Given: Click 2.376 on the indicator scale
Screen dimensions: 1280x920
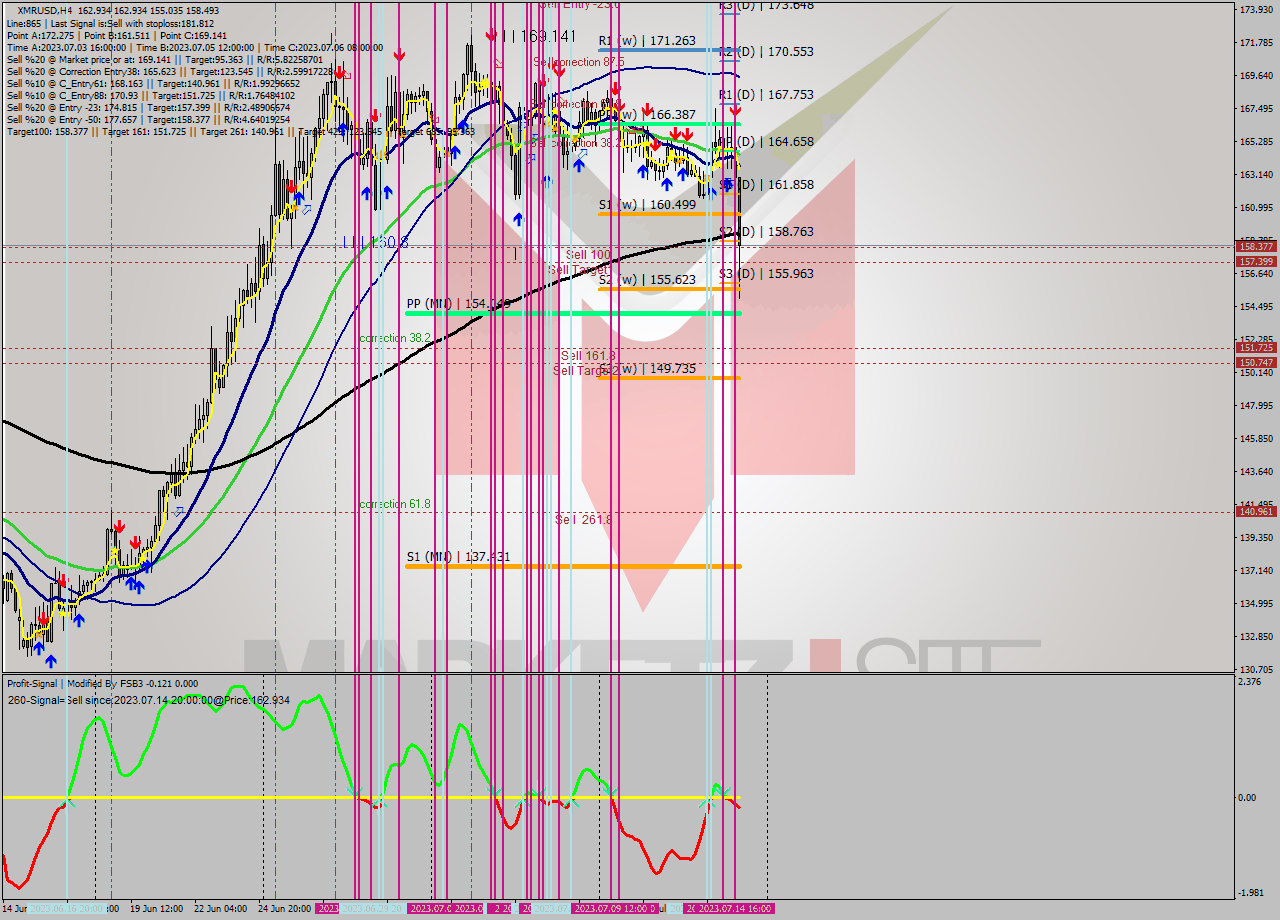Looking at the screenshot, I should (1250, 682).
